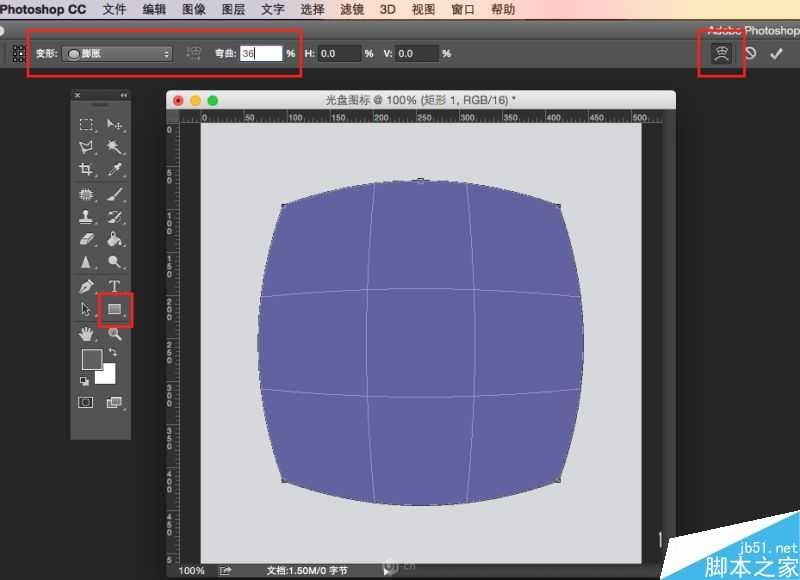Commit the transform with the checkmark
800x580 pixels.
tap(776, 54)
